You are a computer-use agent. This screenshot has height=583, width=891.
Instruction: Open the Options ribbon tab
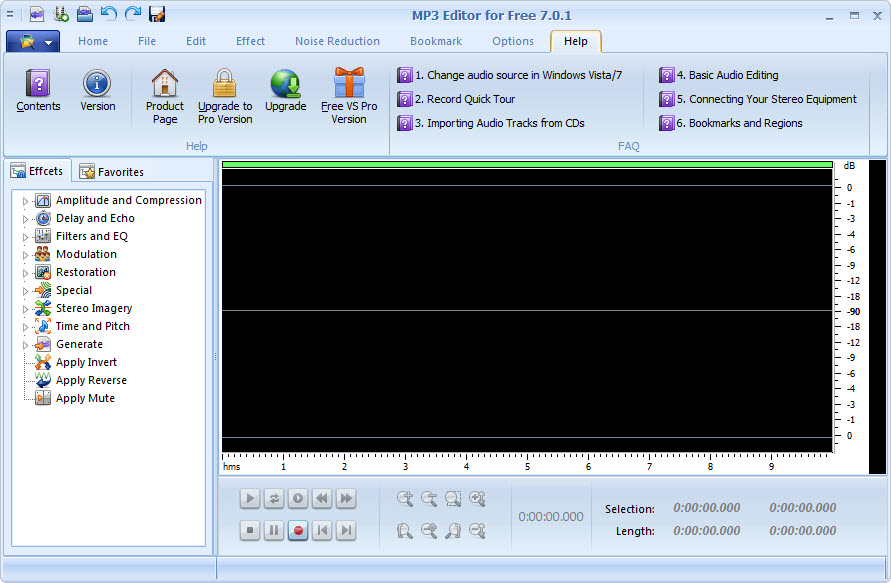(513, 41)
